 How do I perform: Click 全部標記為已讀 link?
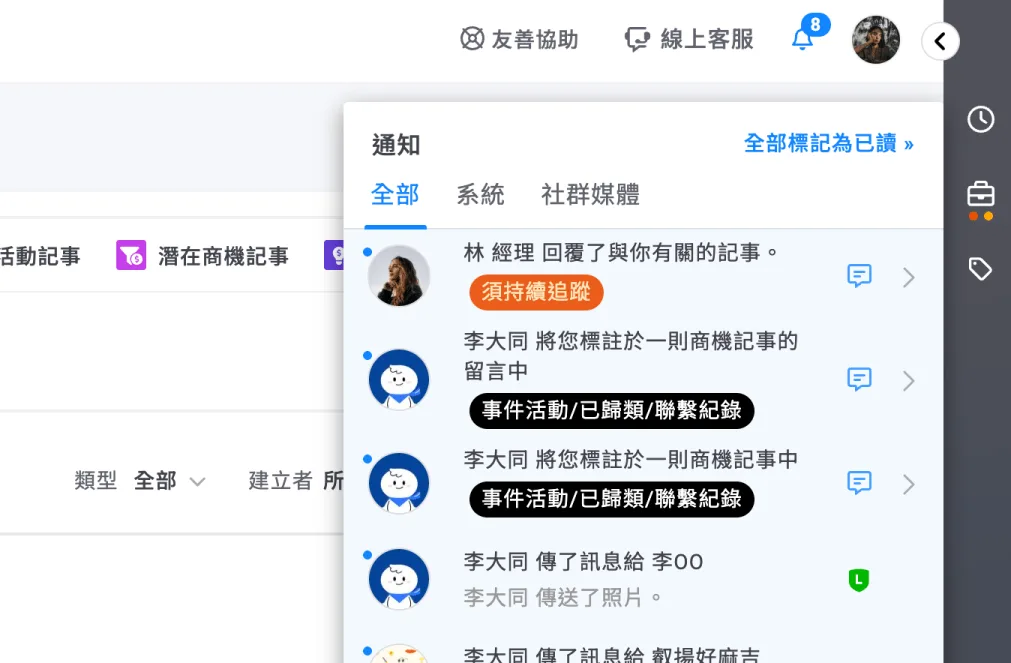pyautogui.click(x=829, y=143)
